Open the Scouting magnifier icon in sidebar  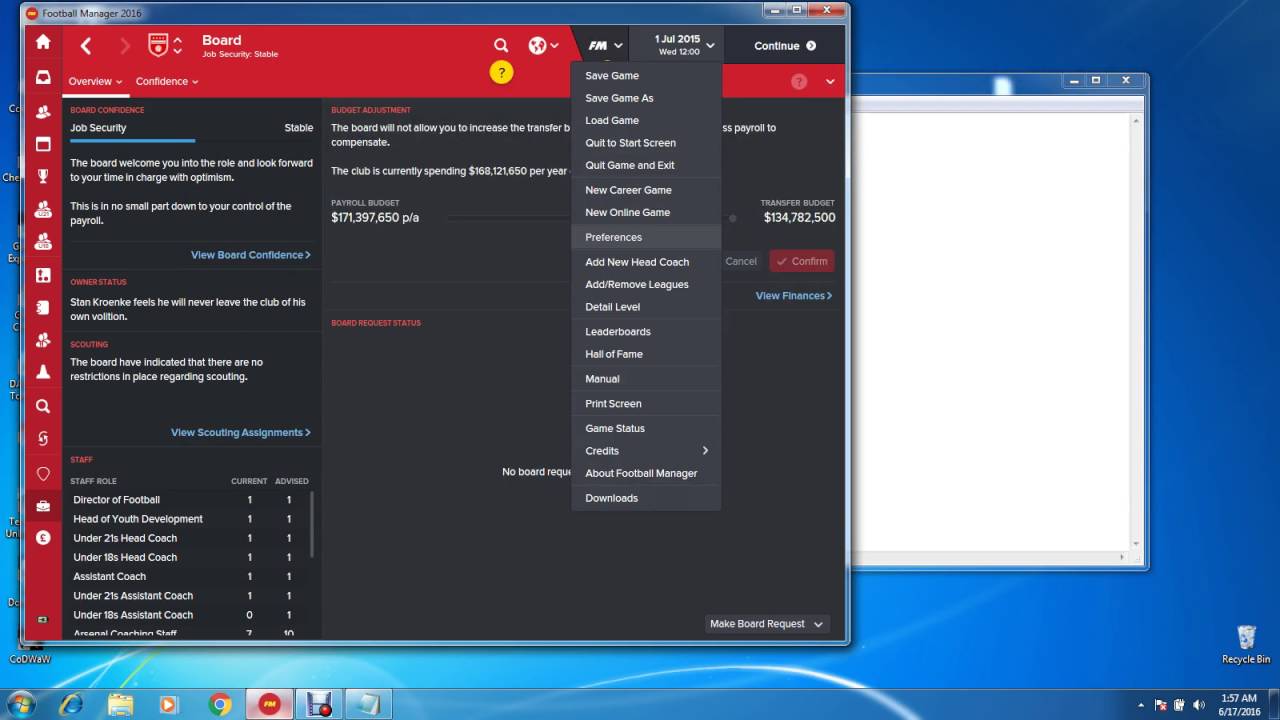click(x=43, y=406)
